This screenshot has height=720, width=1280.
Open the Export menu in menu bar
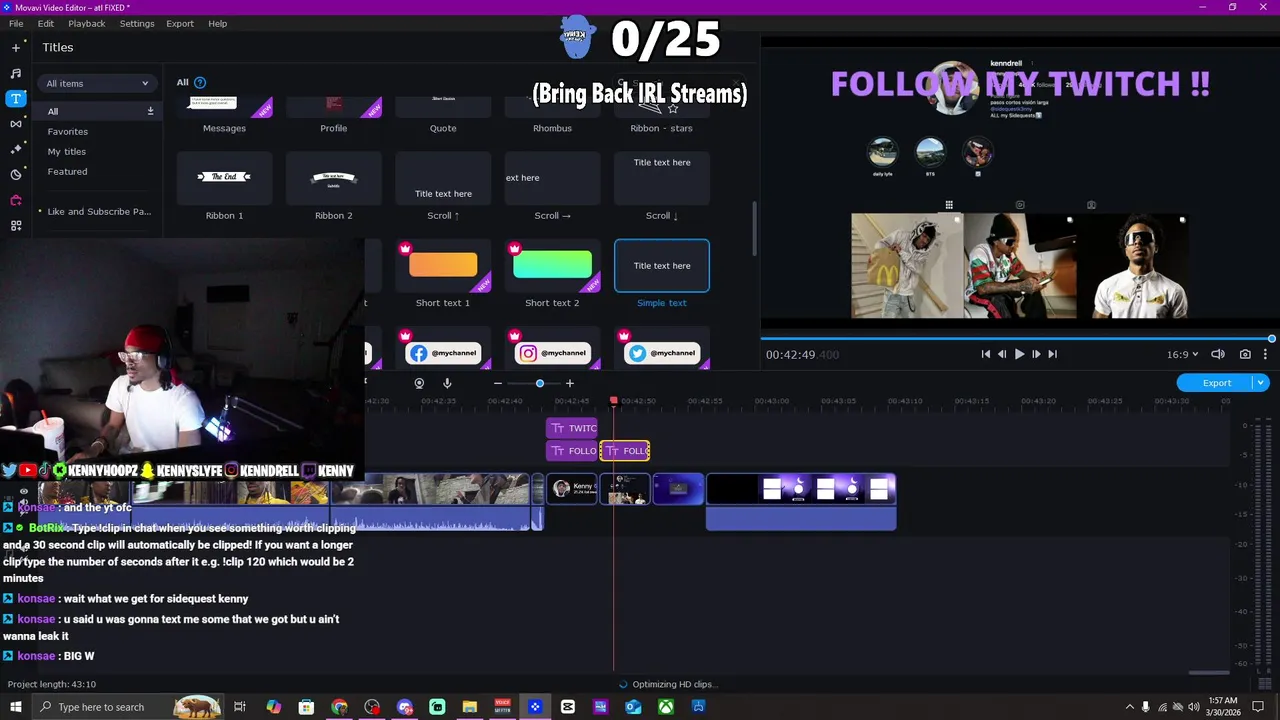tap(180, 23)
